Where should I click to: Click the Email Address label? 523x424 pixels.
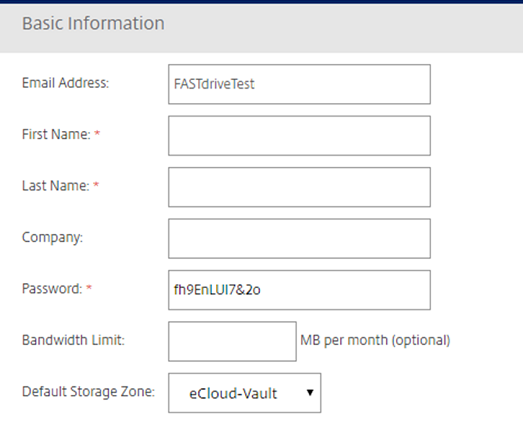click(x=65, y=83)
